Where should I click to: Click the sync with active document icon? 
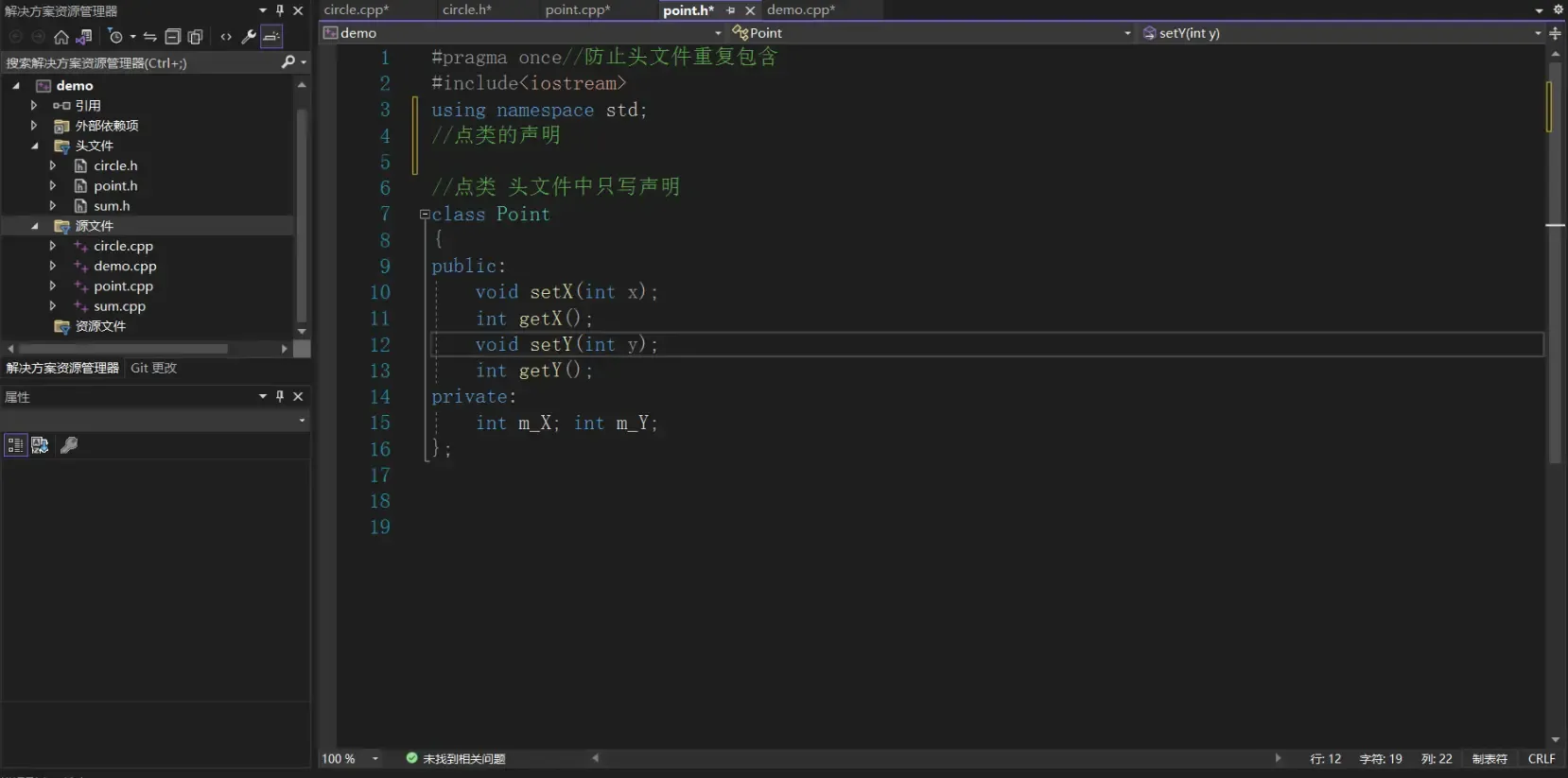point(150,37)
